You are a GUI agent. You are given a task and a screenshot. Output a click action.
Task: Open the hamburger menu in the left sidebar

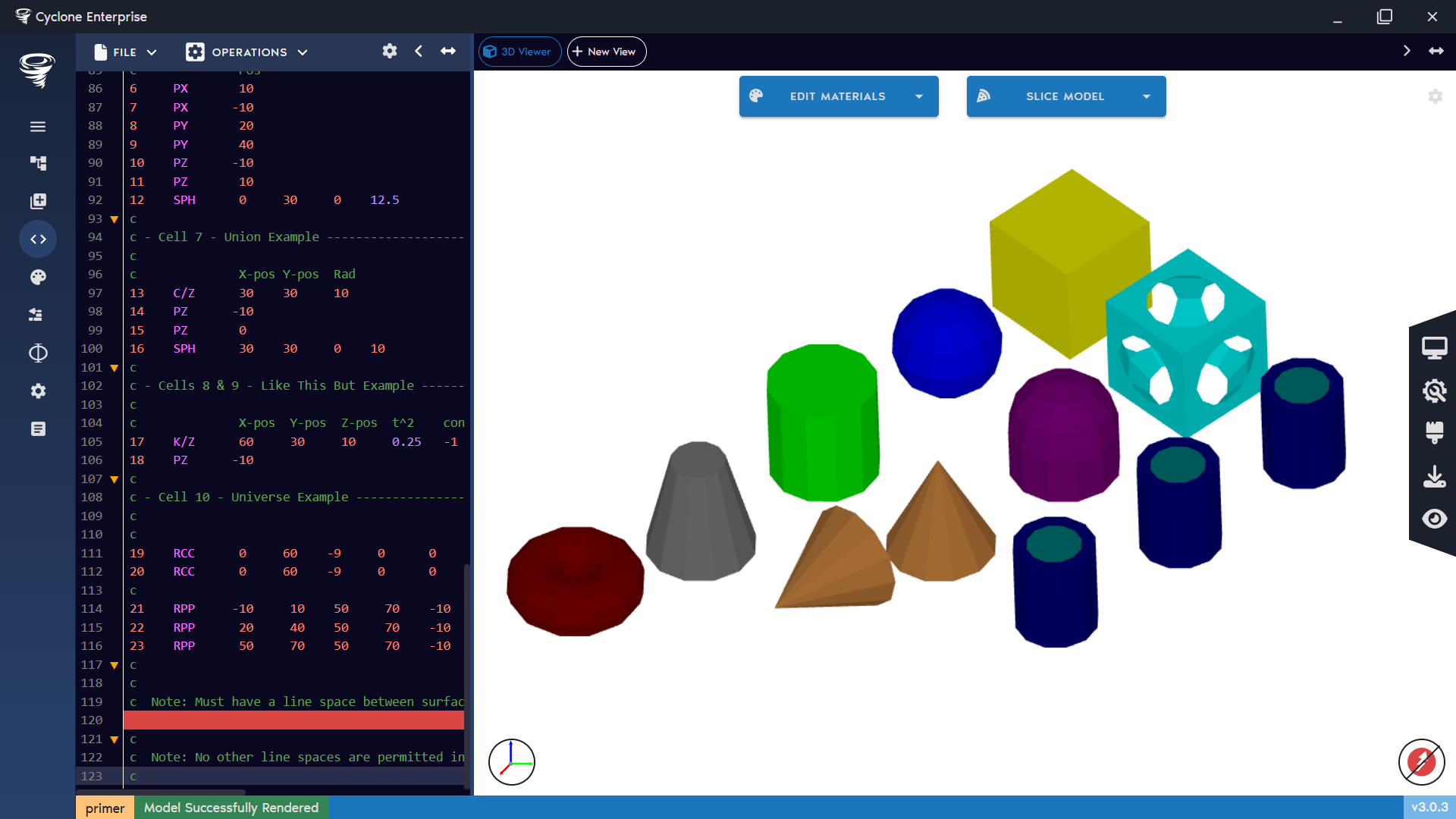pyautogui.click(x=38, y=127)
